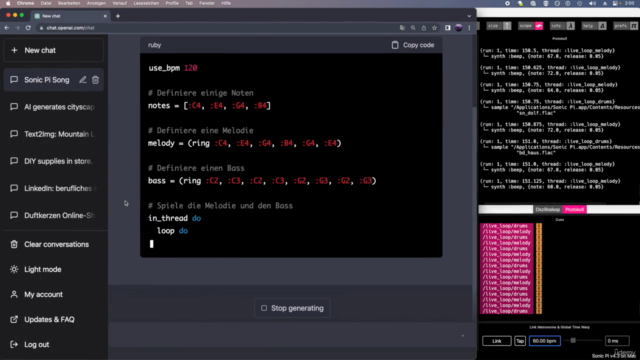The image size is (640, 360).
Task: Click the clipboard icon next to Copy code
Action: pyautogui.click(x=395, y=45)
